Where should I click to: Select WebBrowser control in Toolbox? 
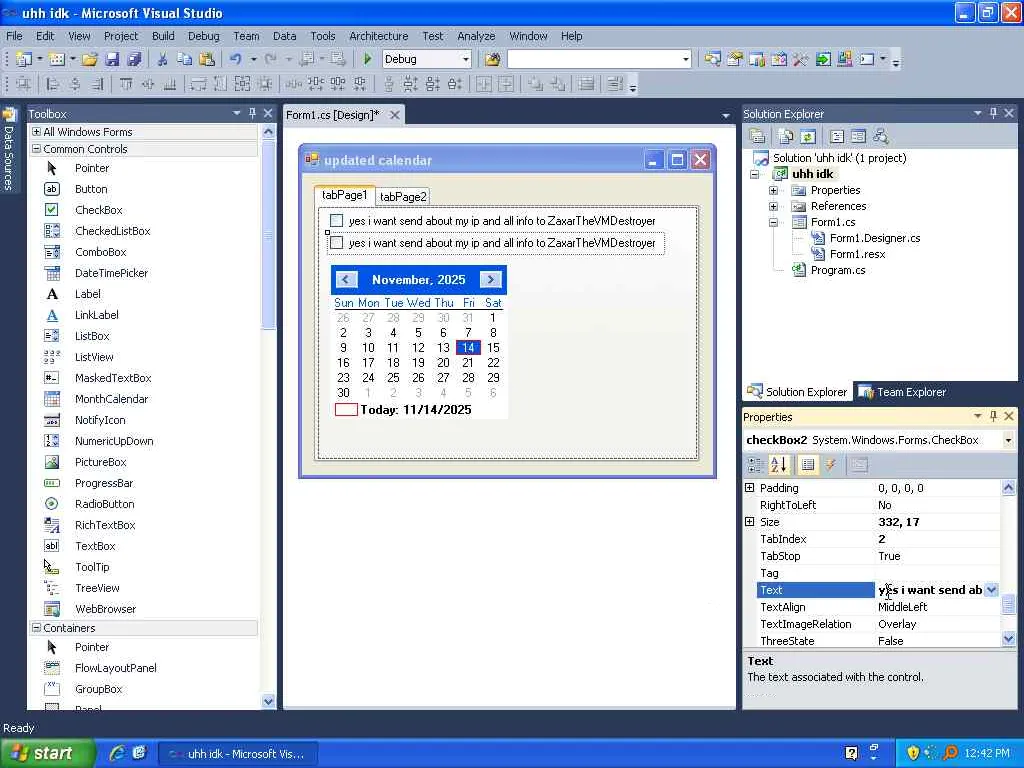pyautogui.click(x=105, y=609)
